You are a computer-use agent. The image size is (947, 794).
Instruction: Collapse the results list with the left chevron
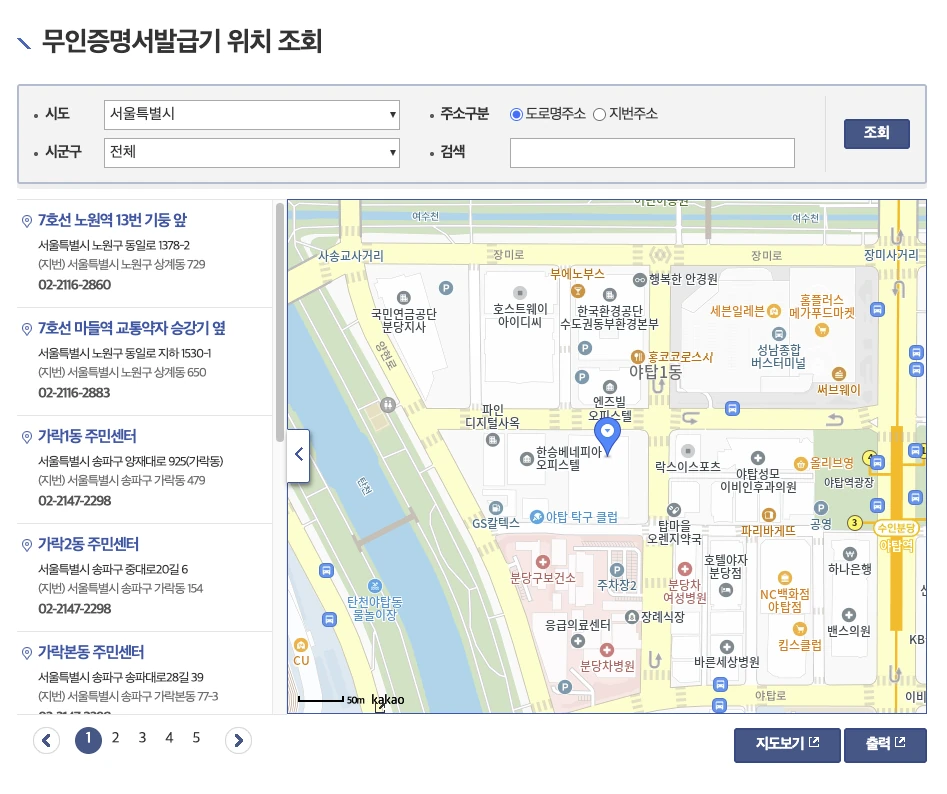pyautogui.click(x=298, y=455)
